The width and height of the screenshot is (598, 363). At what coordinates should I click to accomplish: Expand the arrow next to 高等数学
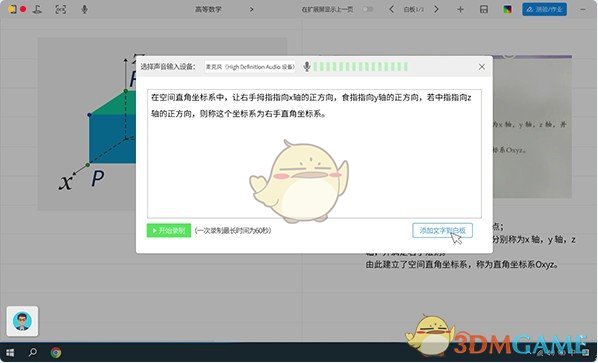[251, 9]
